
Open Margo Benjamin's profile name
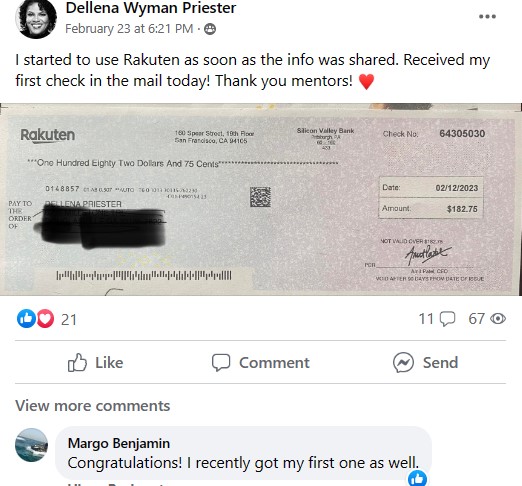119,443
